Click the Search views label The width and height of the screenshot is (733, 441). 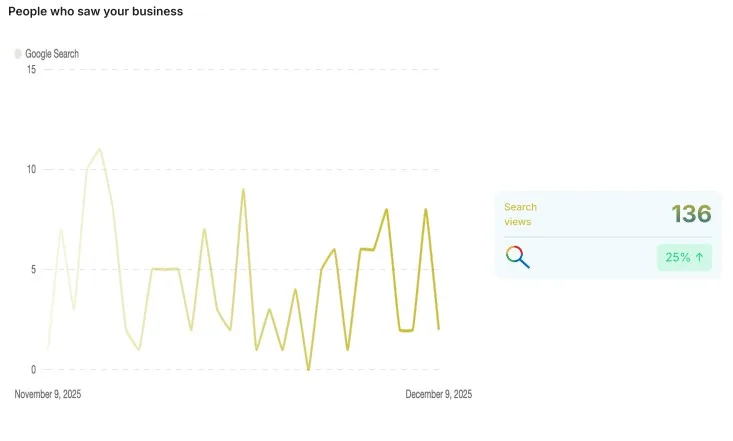coord(520,214)
